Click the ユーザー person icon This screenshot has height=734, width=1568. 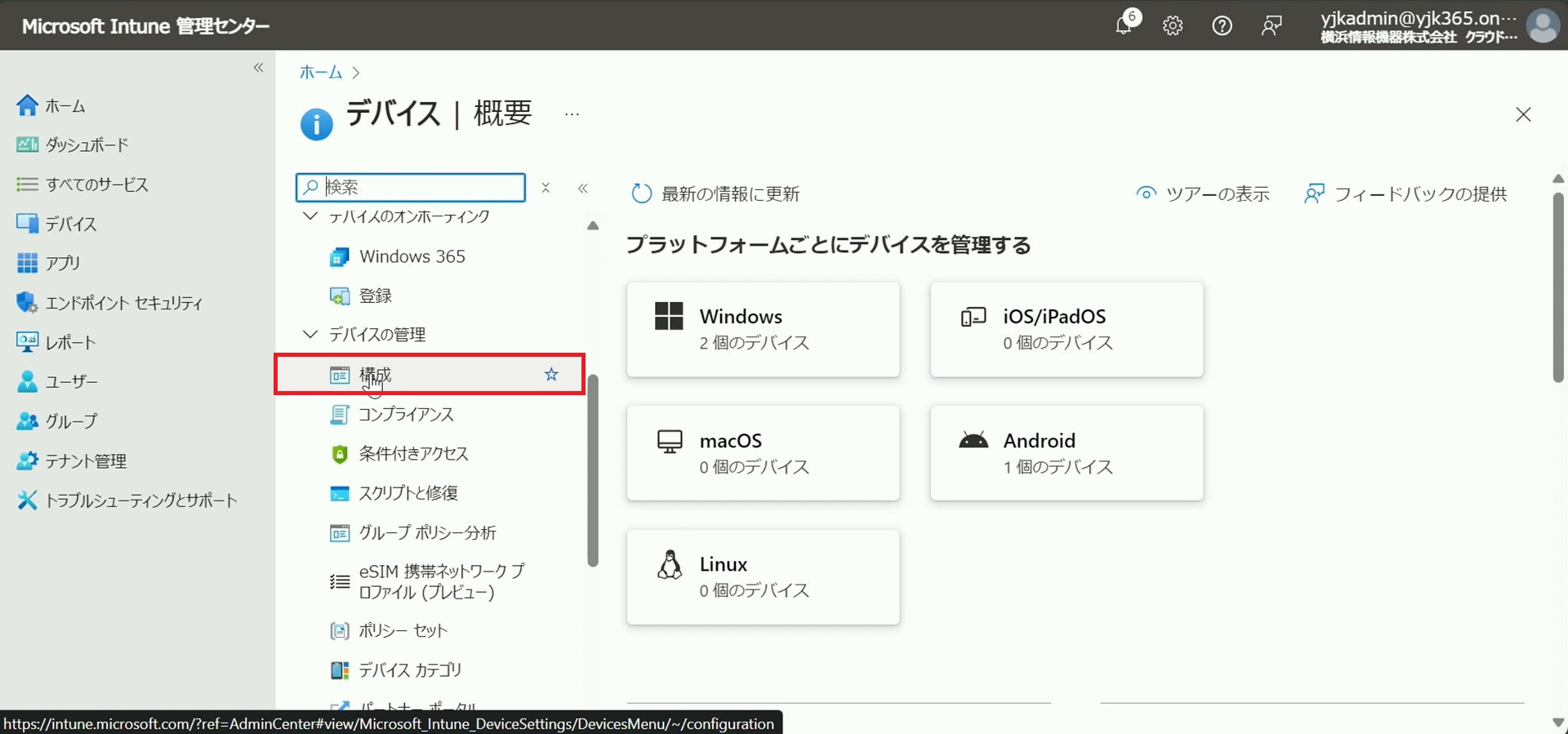click(x=27, y=381)
